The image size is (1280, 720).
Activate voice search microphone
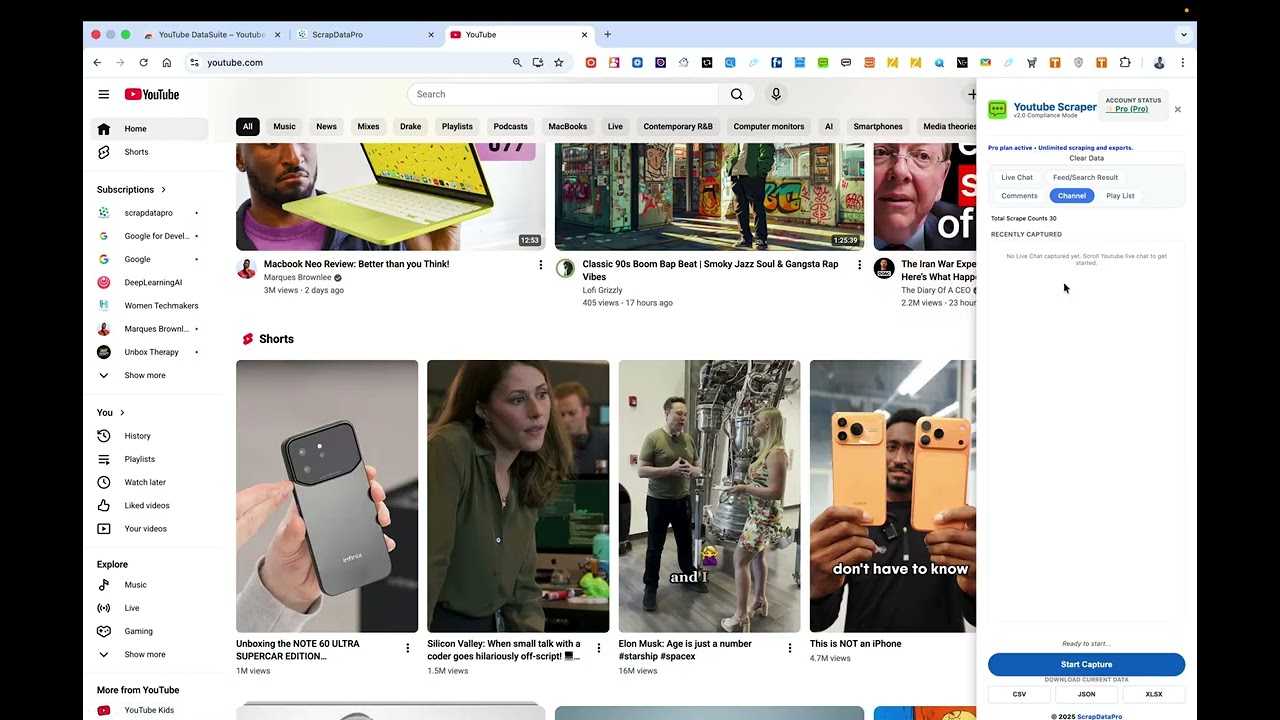775,94
